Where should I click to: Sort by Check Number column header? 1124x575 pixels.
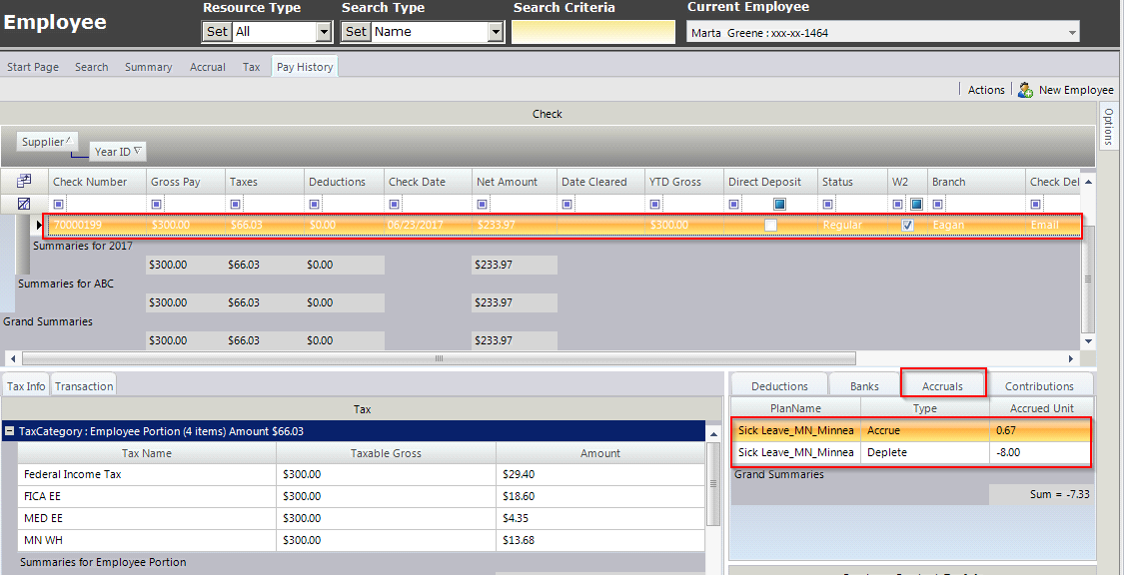pyautogui.click(x=97, y=182)
